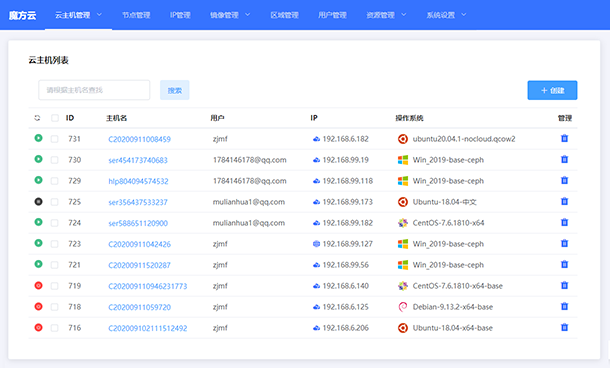Screen dimensions: 610x368
Task: Toggle the select-all checkbox in header
Action: (x=55, y=118)
